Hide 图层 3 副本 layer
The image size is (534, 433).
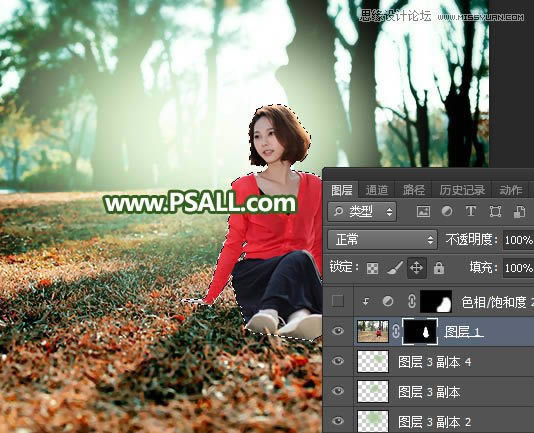[x=337, y=391]
